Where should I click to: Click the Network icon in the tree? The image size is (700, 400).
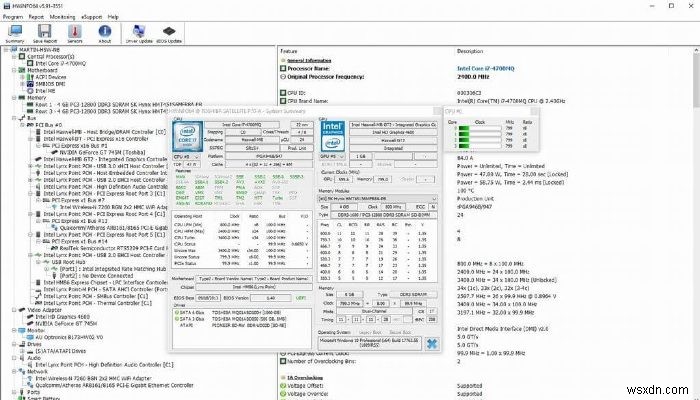pyautogui.click(x=22, y=371)
